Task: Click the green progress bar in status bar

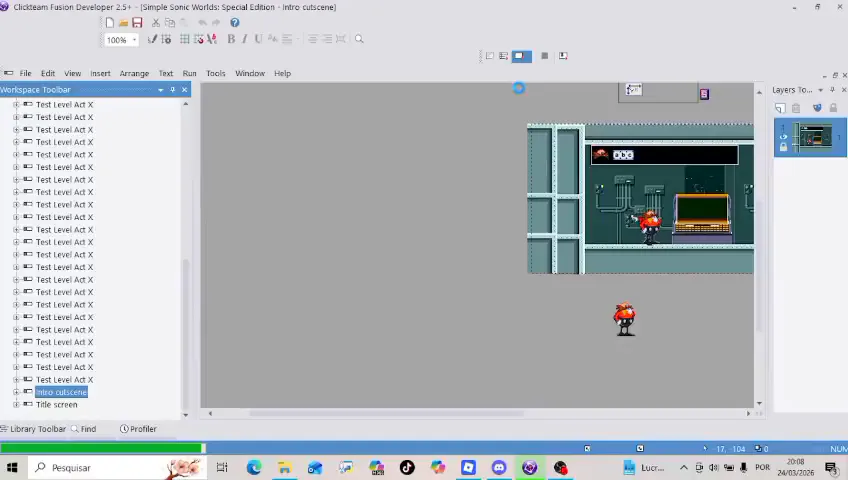Action: [103, 448]
